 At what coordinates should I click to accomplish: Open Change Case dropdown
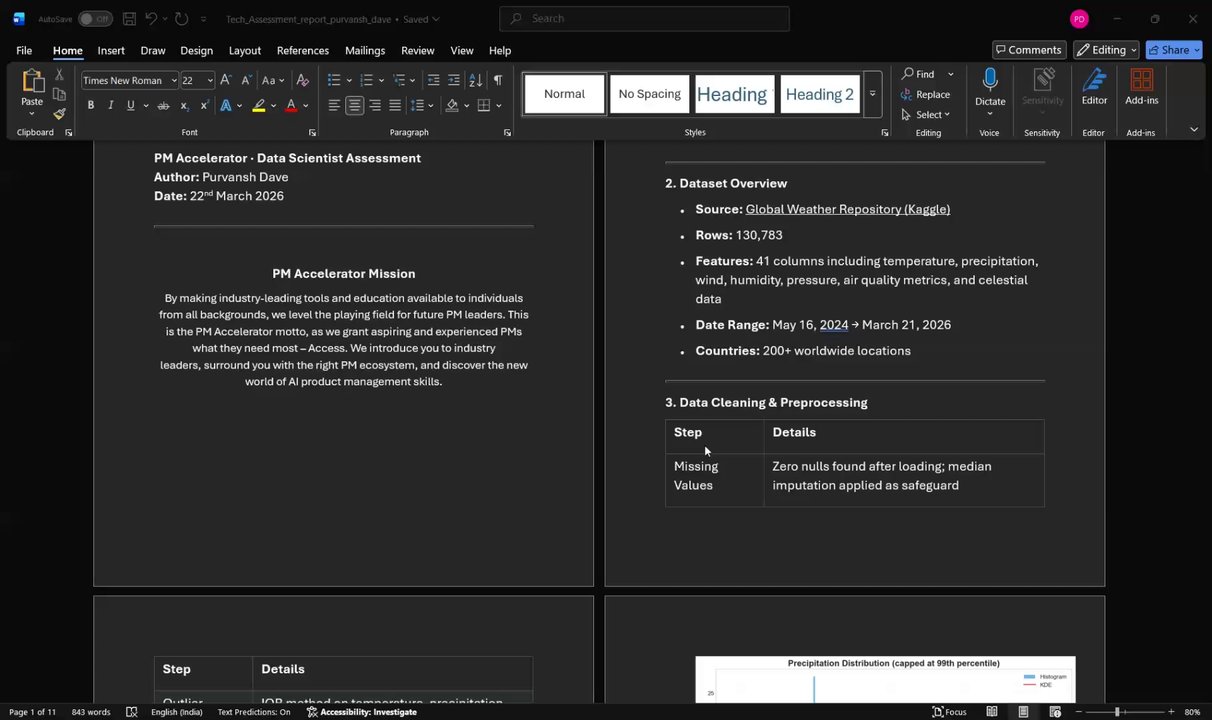[x=271, y=80]
